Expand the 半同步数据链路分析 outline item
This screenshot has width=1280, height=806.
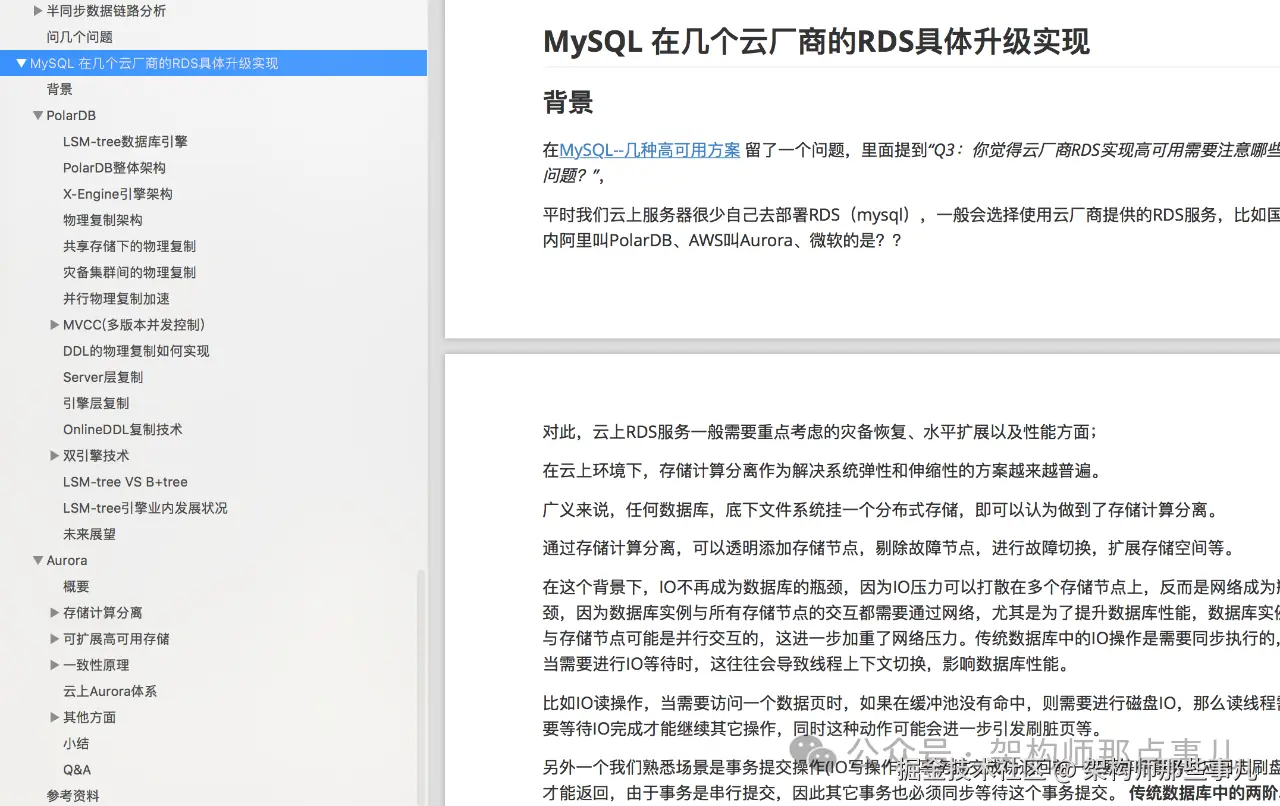[x=38, y=11]
